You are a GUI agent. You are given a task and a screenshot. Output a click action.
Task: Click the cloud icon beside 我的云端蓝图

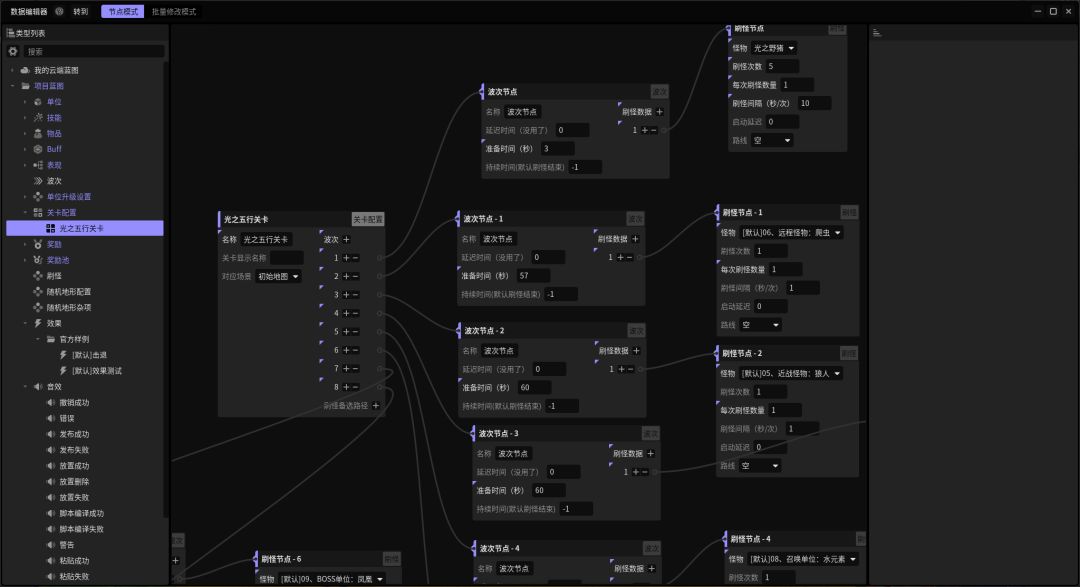(25, 70)
